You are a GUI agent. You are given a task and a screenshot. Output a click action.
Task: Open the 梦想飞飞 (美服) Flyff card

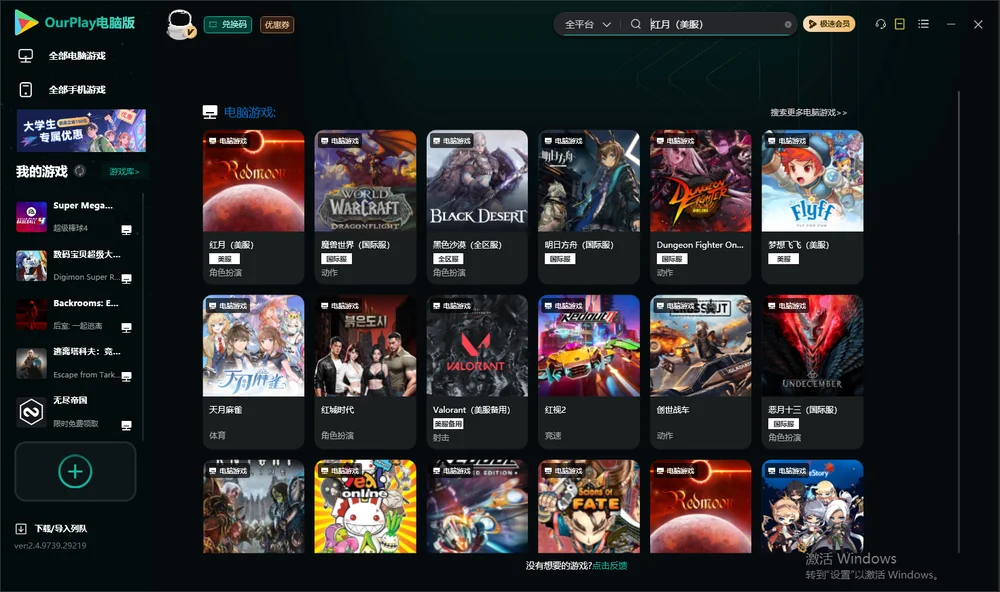click(x=812, y=207)
